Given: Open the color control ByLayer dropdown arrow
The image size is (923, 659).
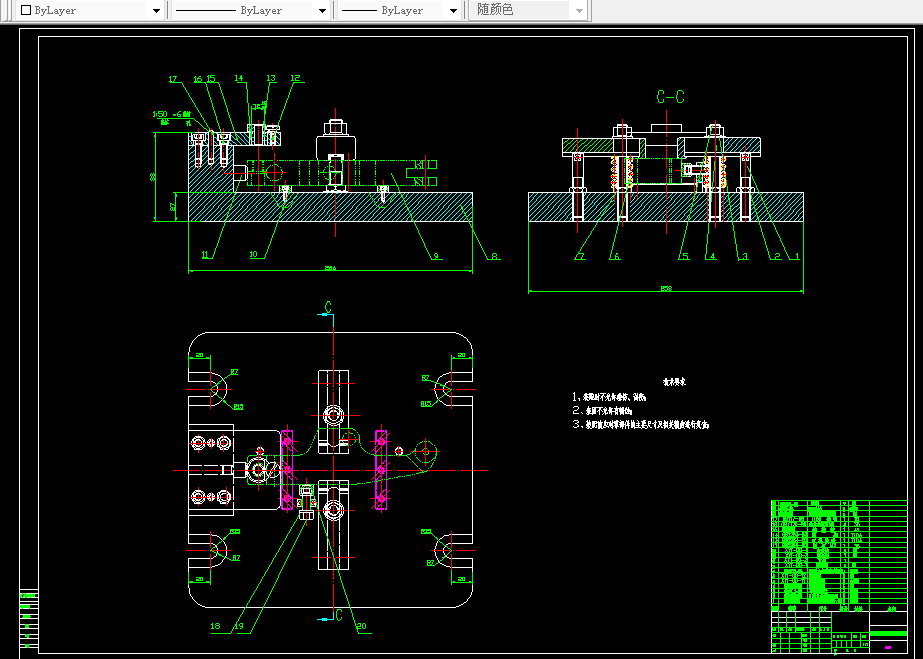Looking at the screenshot, I should [x=156, y=10].
